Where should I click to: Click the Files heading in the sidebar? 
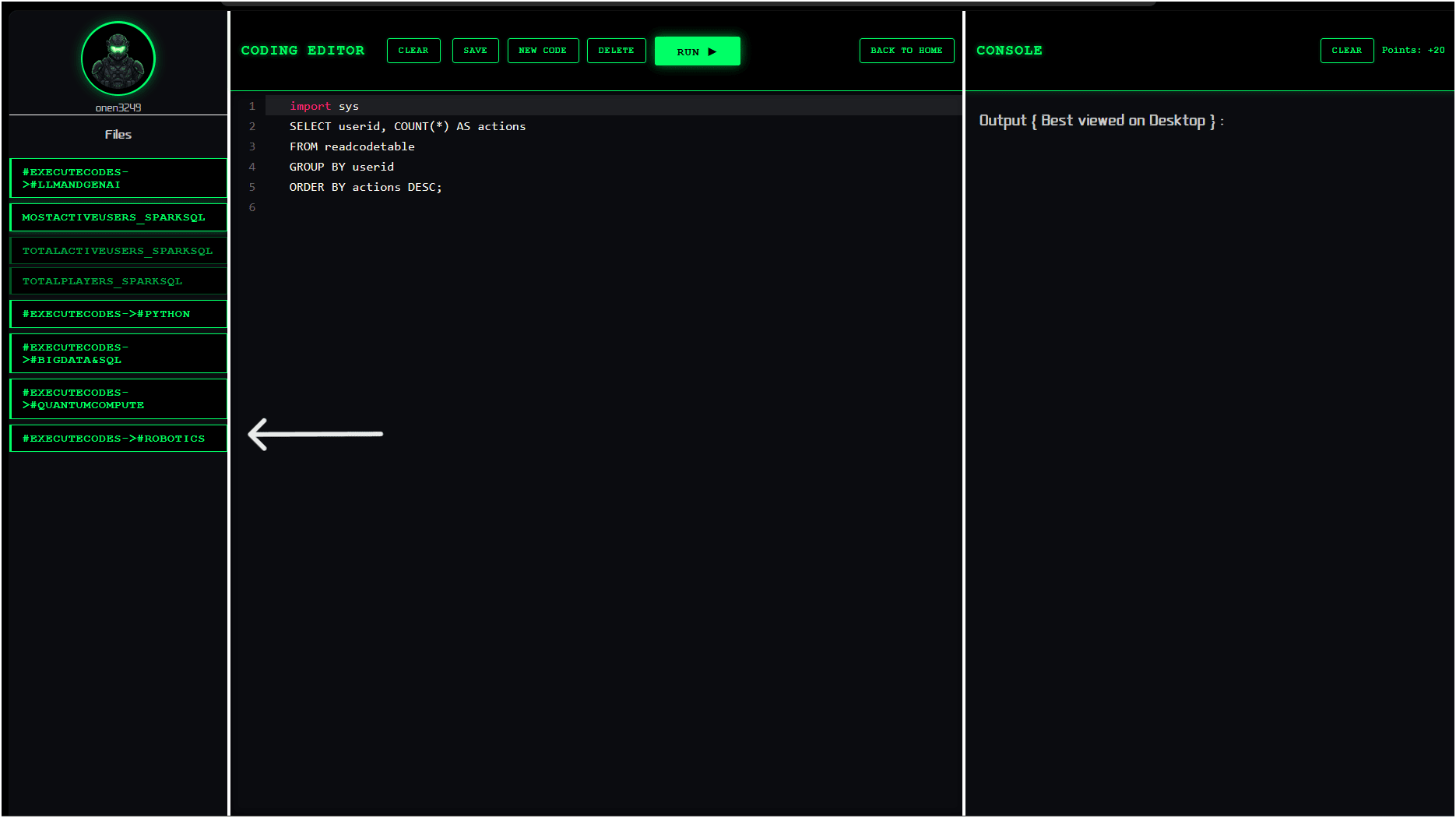(x=118, y=135)
